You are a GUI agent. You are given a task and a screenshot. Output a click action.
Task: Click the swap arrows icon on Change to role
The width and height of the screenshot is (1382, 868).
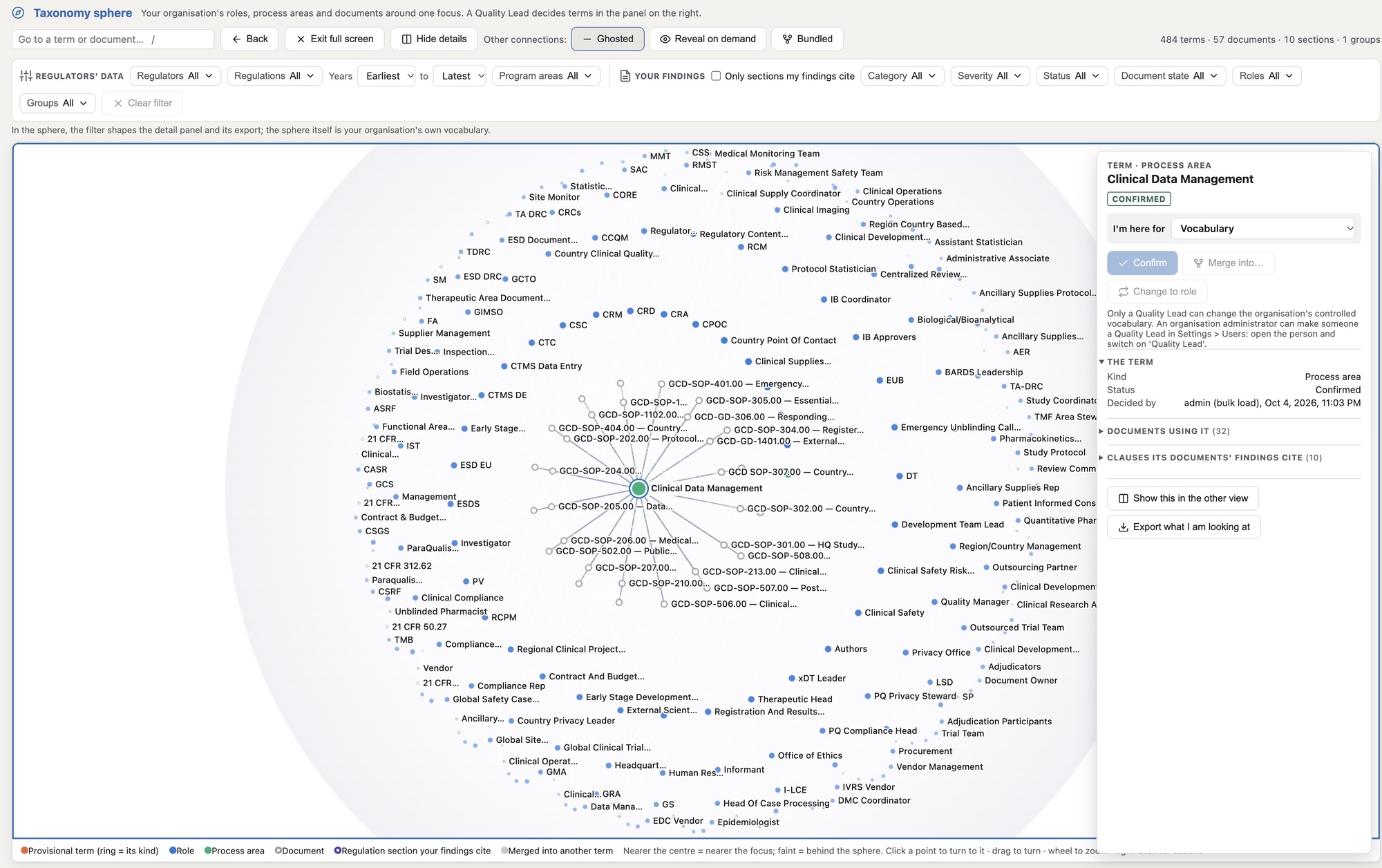1124,292
